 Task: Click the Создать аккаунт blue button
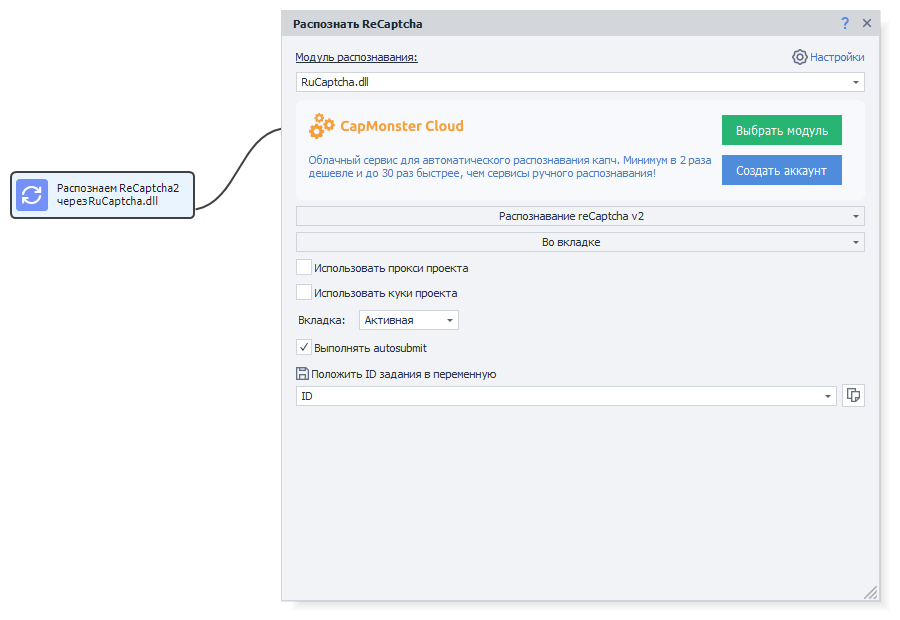(x=781, y=170)
